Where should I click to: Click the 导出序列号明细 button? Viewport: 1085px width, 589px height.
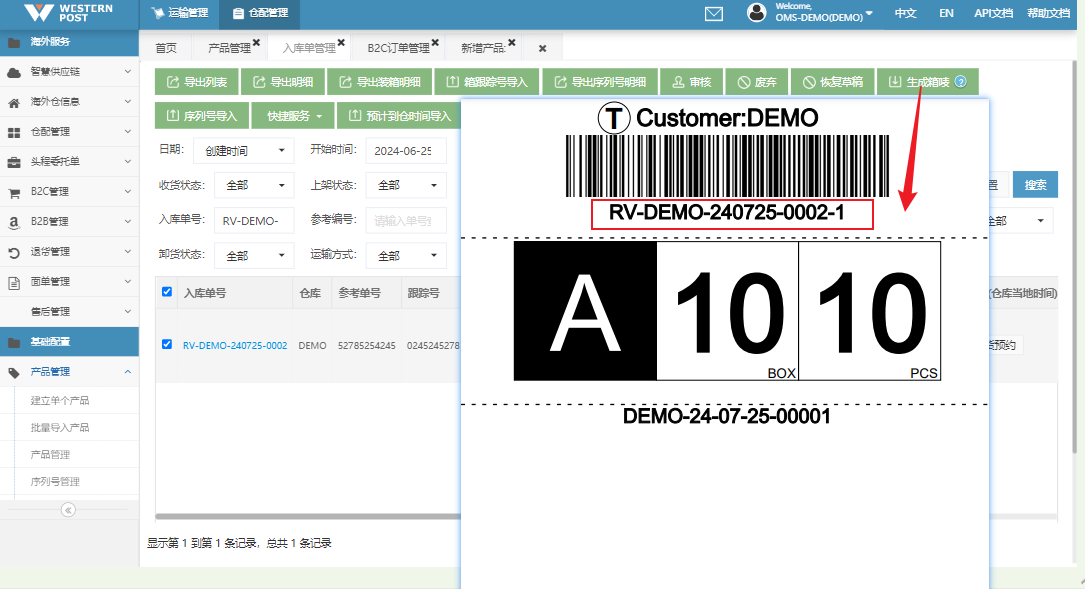tap(600, 82)
